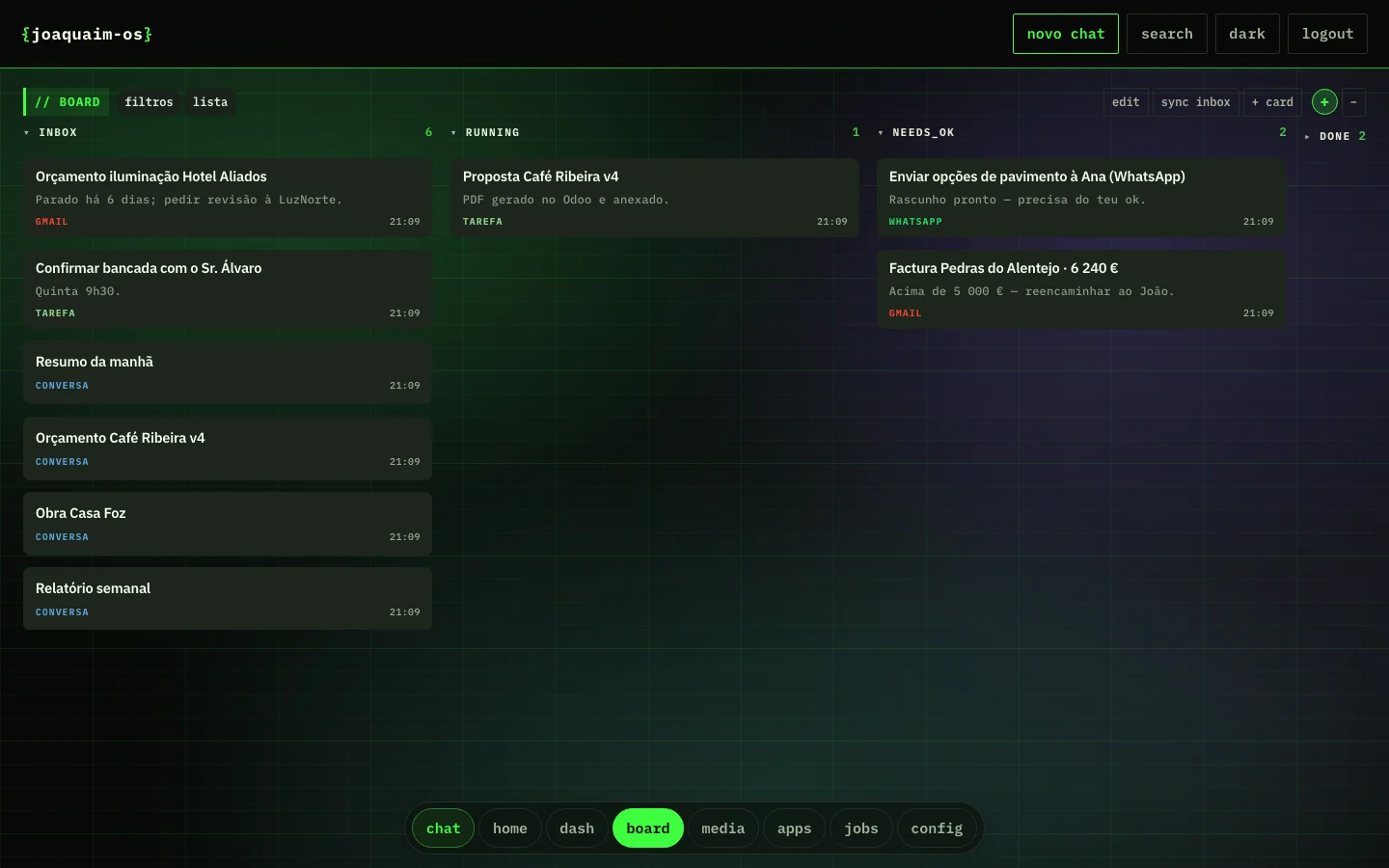Open home in the bottom navigation

(x=510, y=828)
